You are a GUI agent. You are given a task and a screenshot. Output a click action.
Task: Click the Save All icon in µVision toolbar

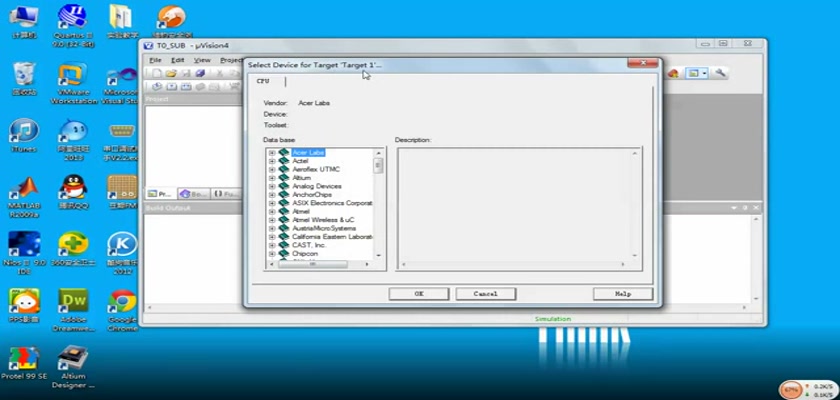(200, 73)
